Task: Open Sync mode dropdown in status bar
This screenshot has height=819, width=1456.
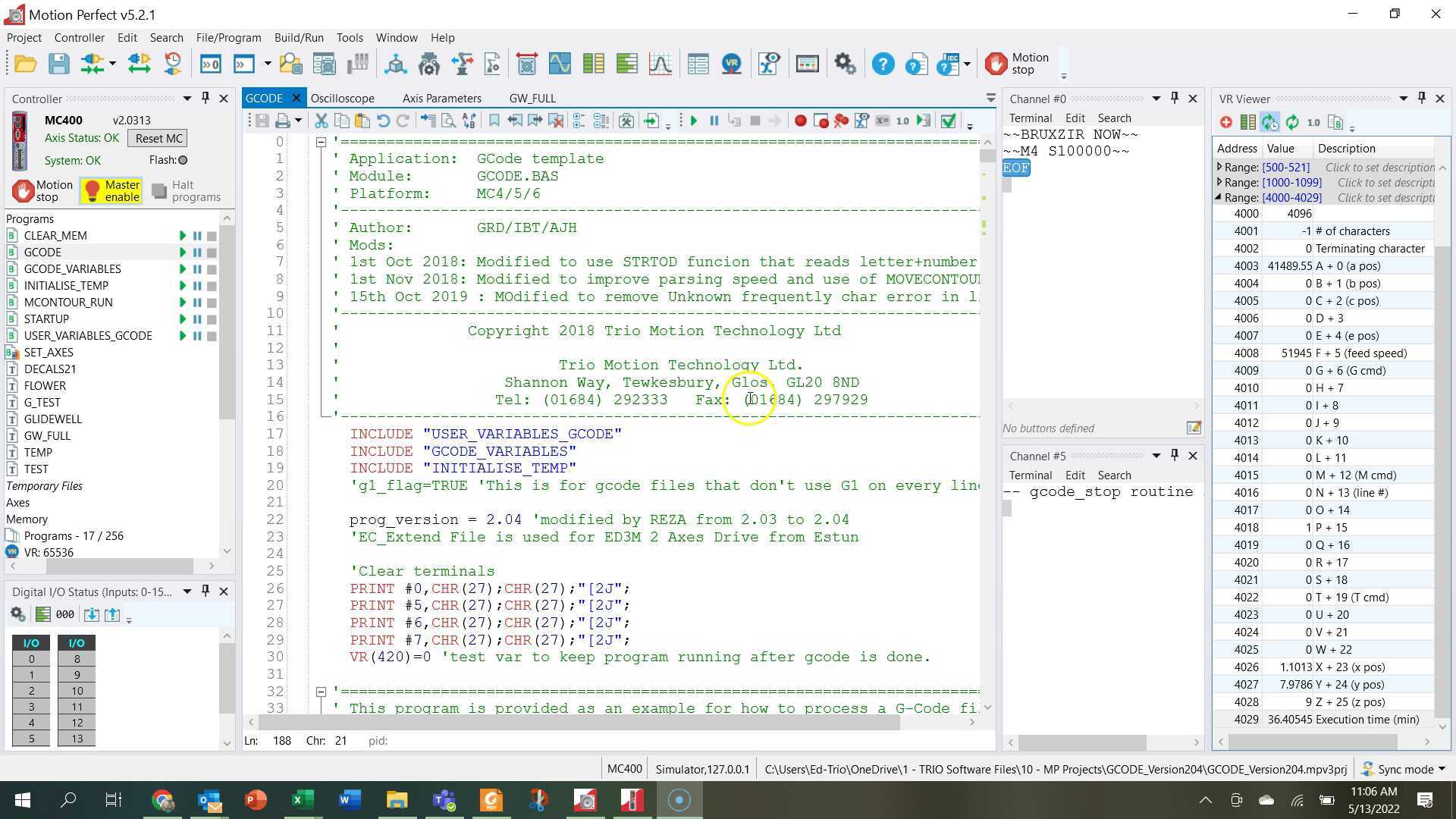Action: pos(1442,769)
